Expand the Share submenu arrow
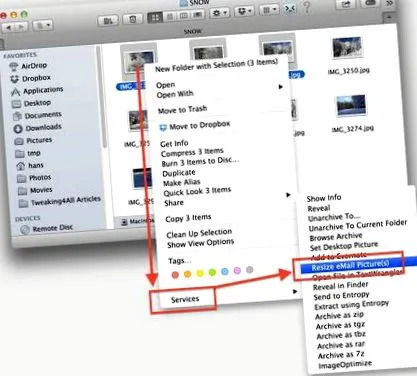 point(288,195)
